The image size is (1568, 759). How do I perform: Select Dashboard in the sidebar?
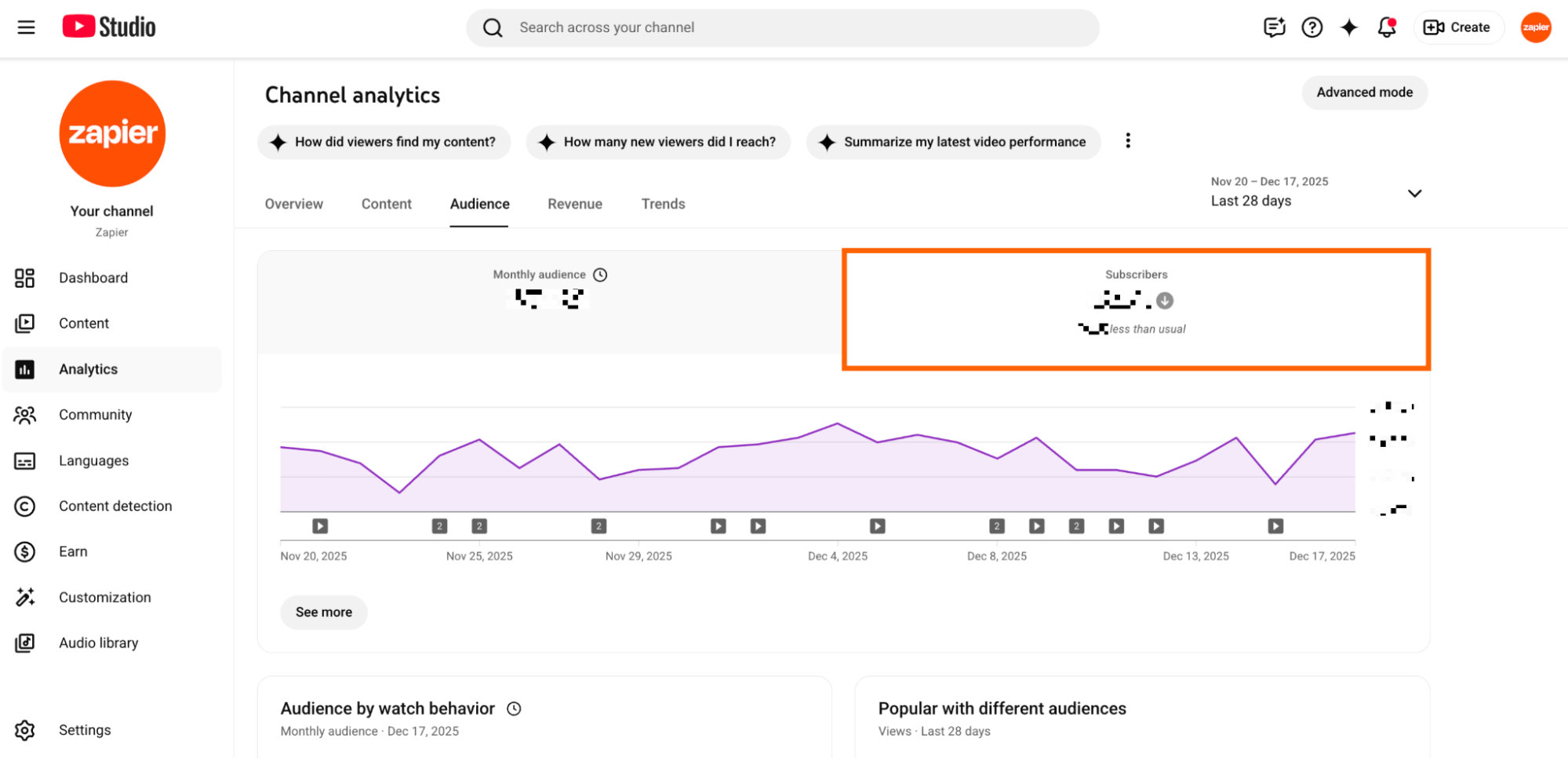(x=93, y=278)
